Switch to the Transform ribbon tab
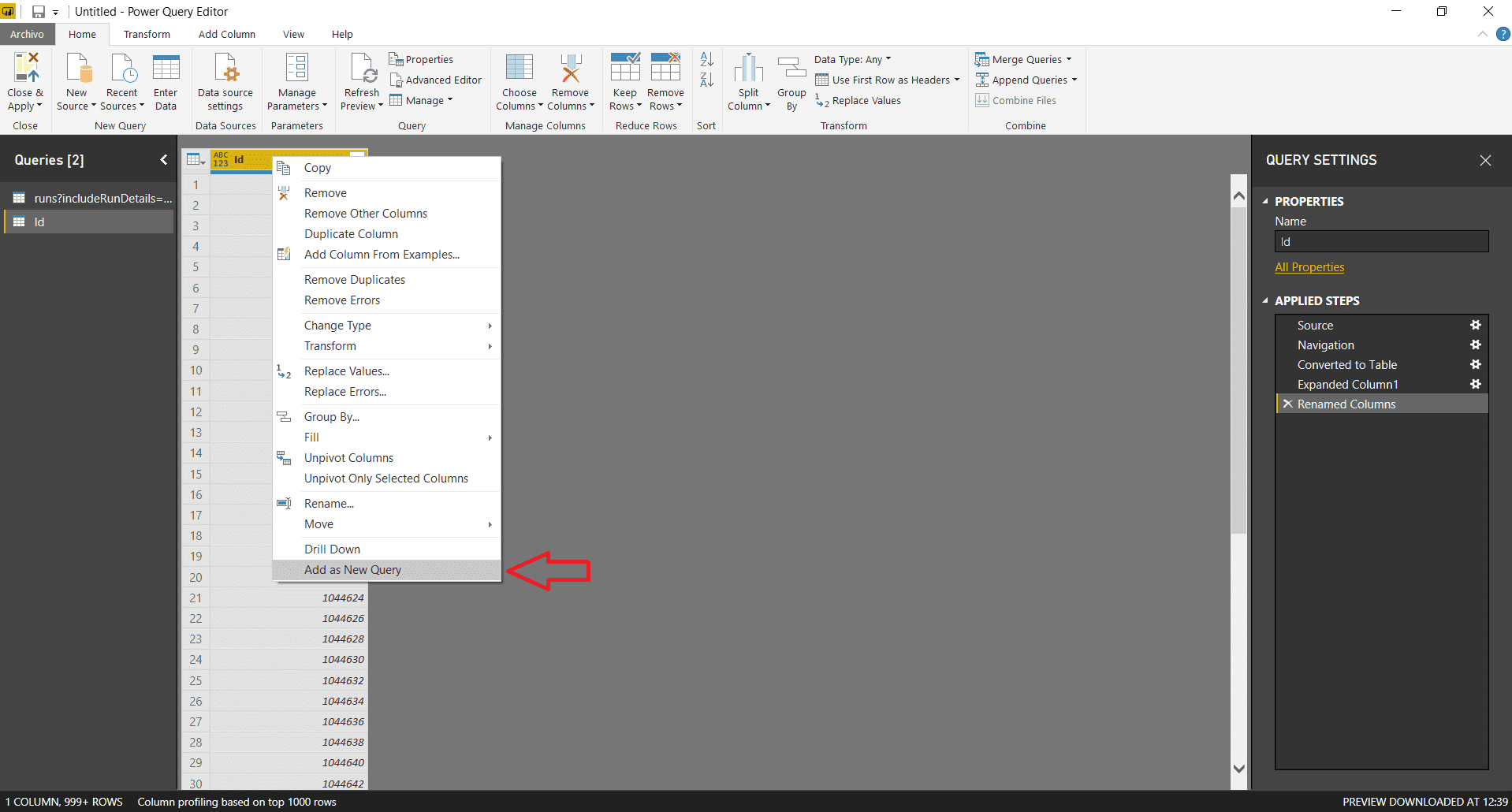1512x812 pixels. pyautogui.click(x=147, y=34)
